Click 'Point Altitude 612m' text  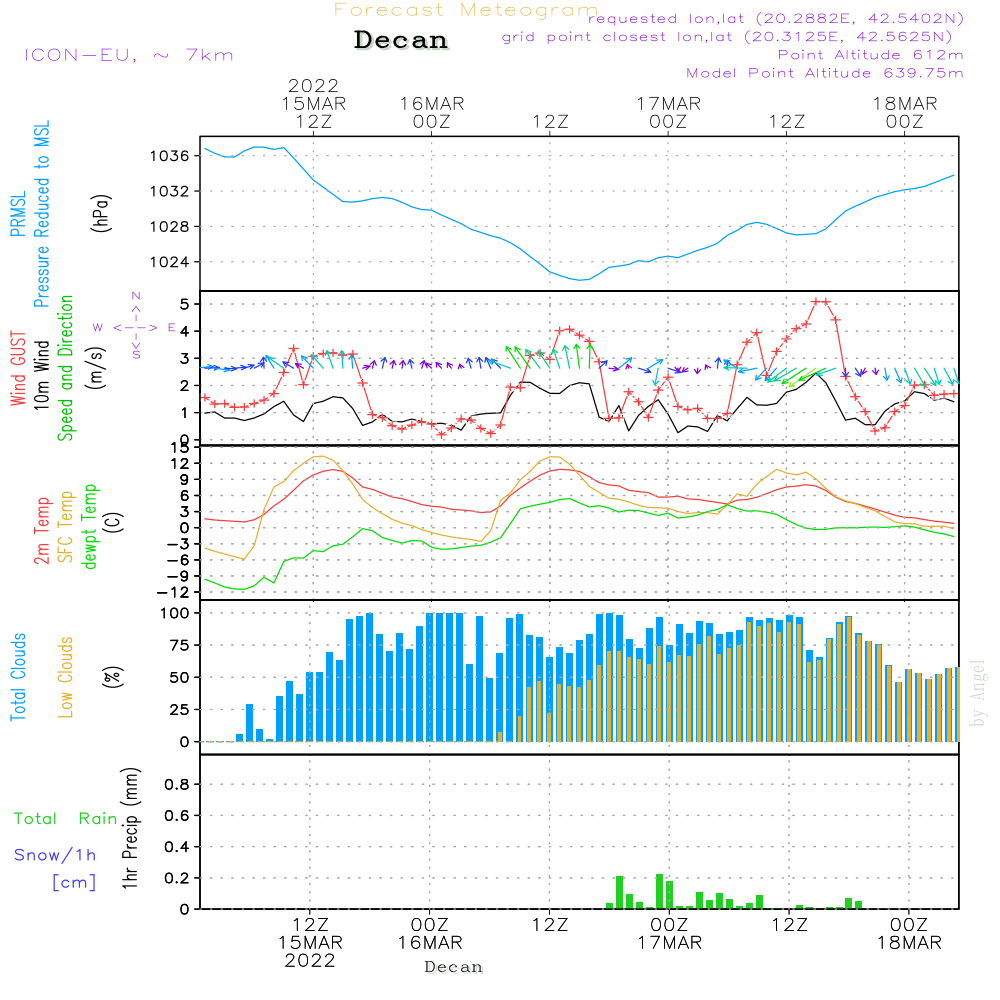click(x=871, y=55)
